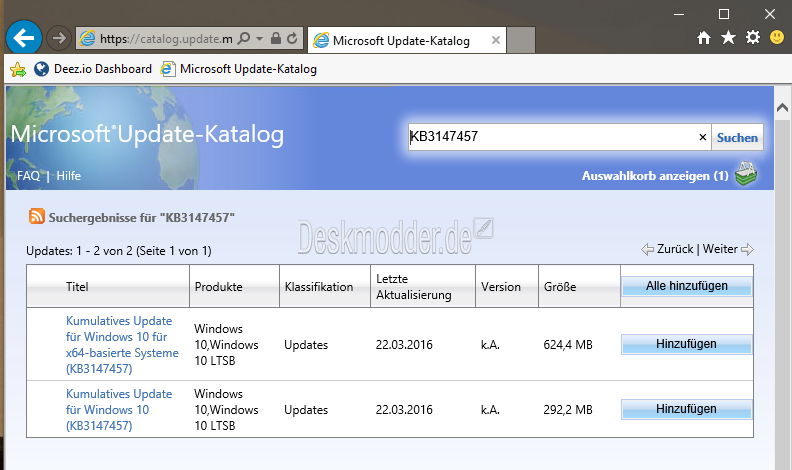Click the Suchen button
792x470 pixels.
[737, 137]
